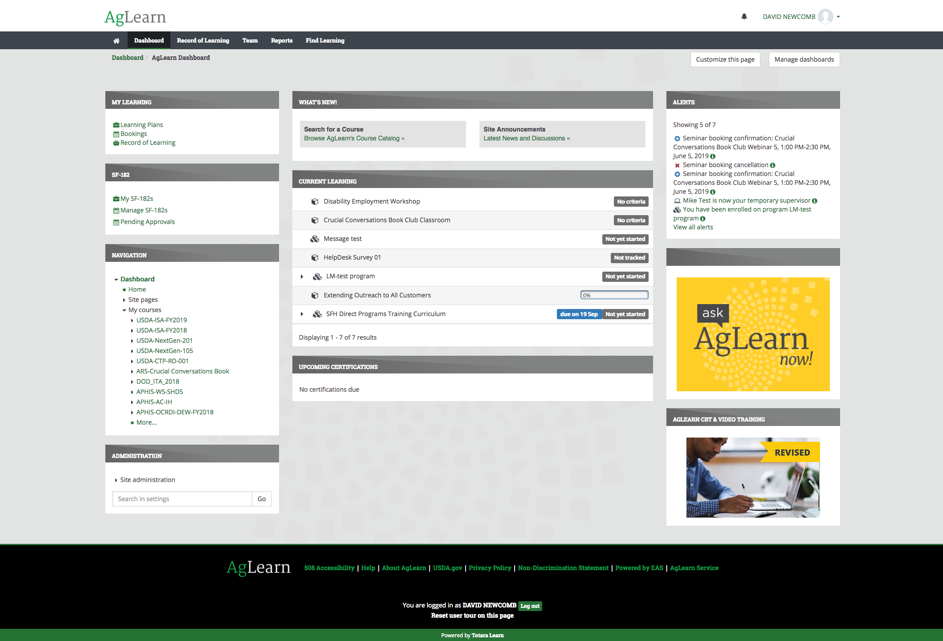The height and width of the screenshot is (641, 943).
Task: Collapse My courses in navigation
Action: tap(124, 310)
